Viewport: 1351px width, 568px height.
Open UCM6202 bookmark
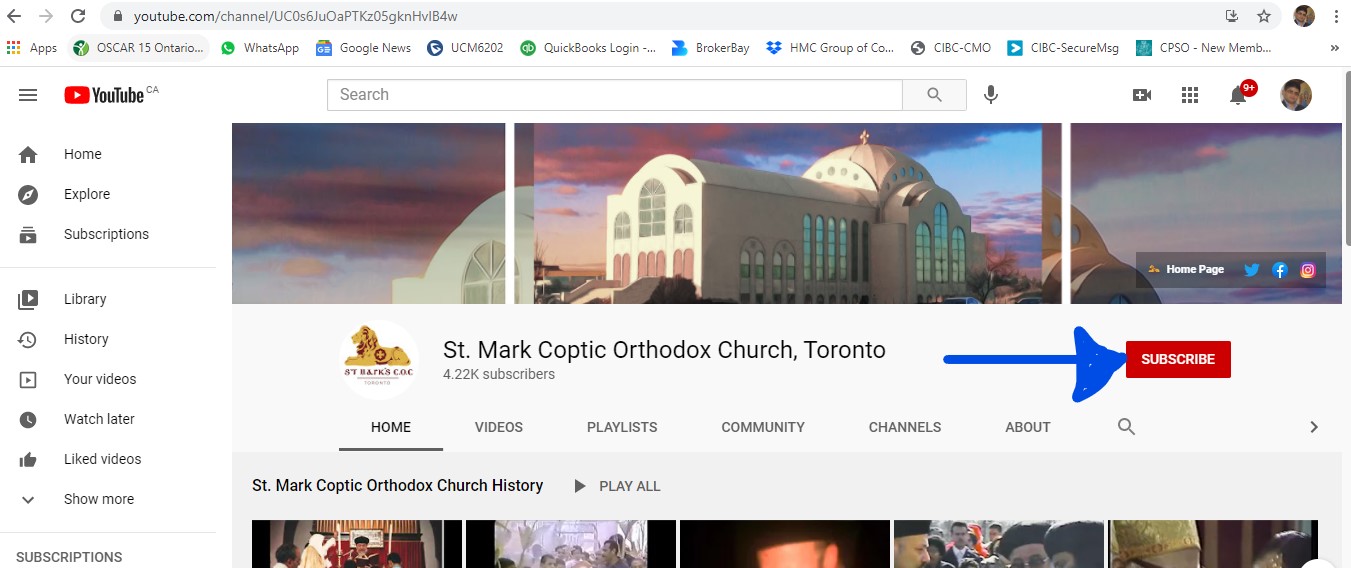click(465, 47)
